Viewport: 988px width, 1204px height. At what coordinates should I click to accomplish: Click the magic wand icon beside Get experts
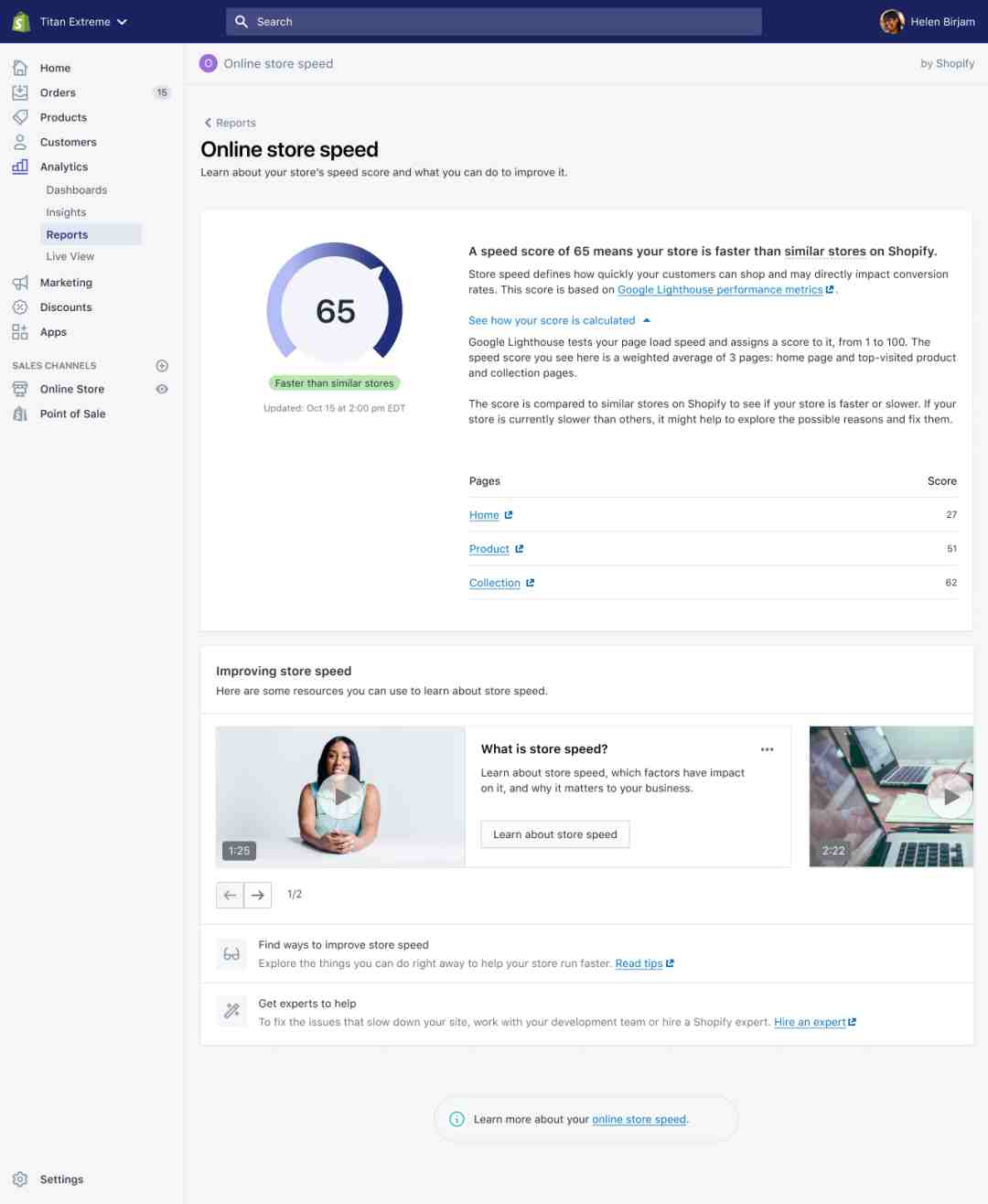point(231,1012)
